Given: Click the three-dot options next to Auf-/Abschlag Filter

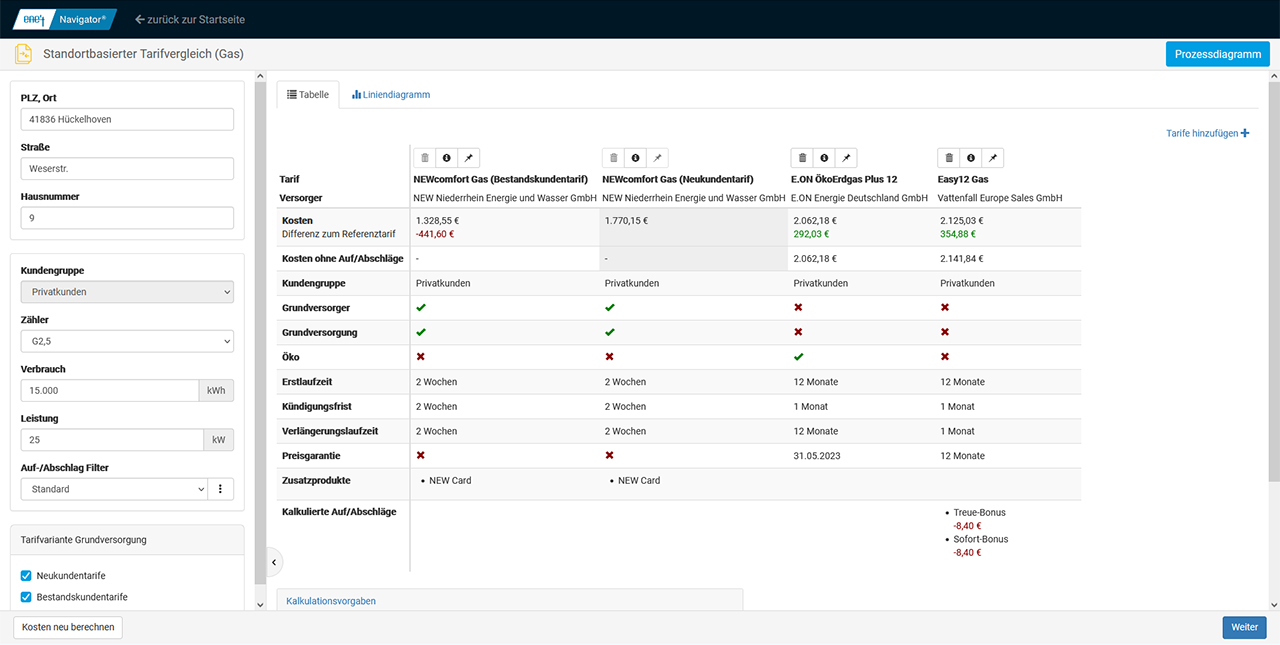Looking at the screenshot, I should point(221,489).
